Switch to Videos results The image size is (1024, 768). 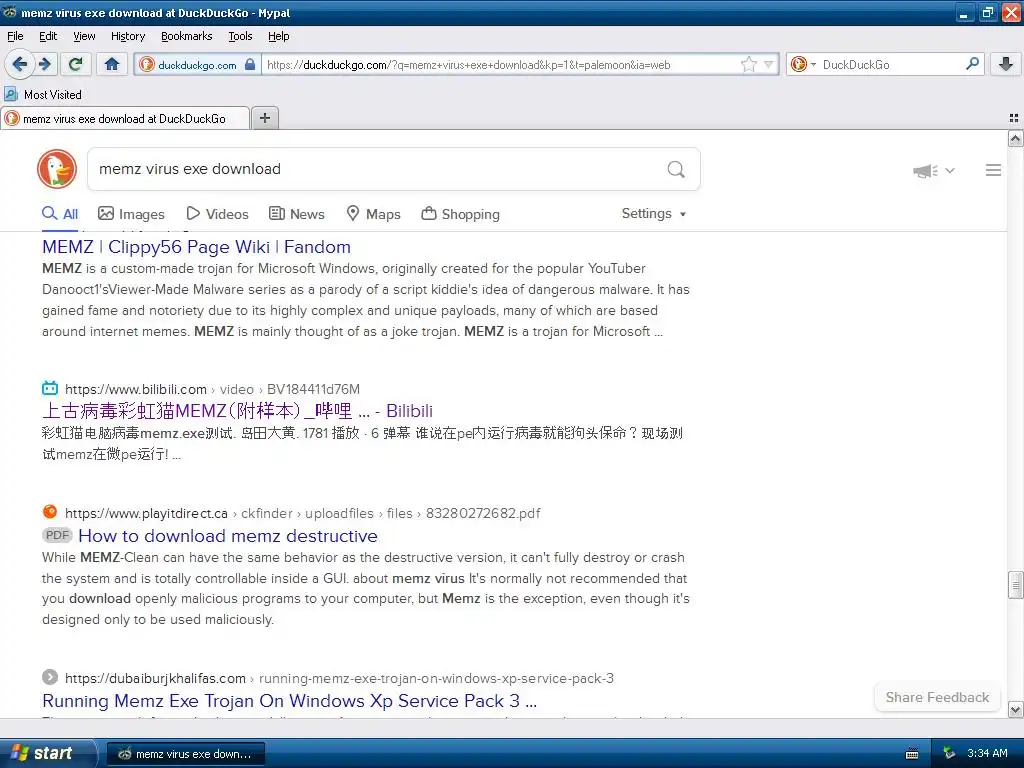click(x=217, y=214)
